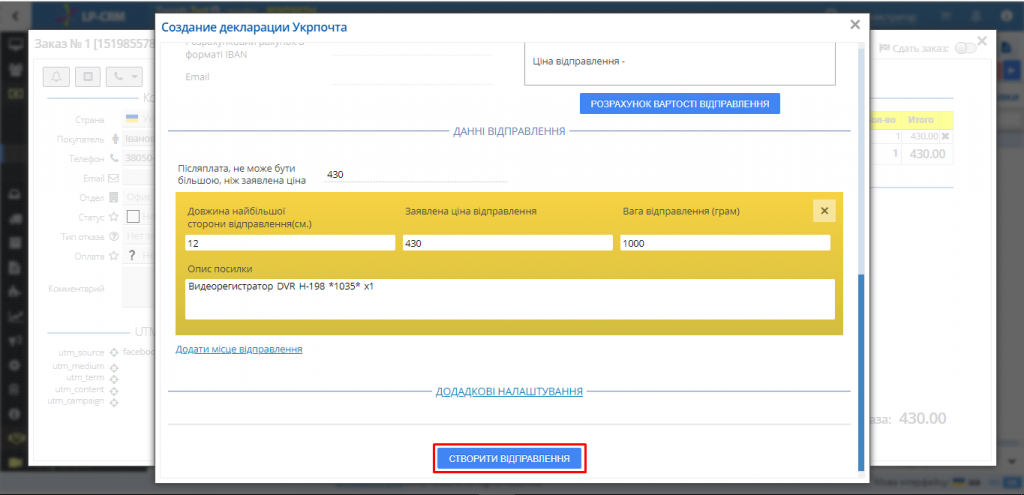1024x495 pixels.
Task: Close the Создание декларации Укрпочта dialog
Action: coord(855,24)
